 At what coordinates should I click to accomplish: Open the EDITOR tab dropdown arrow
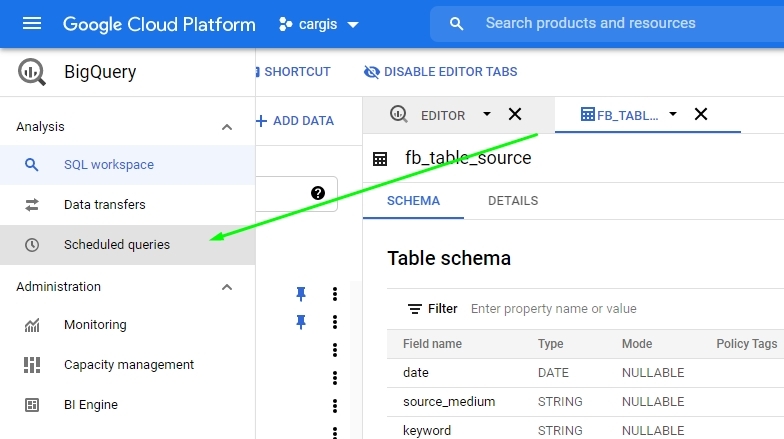pos(486,114)
